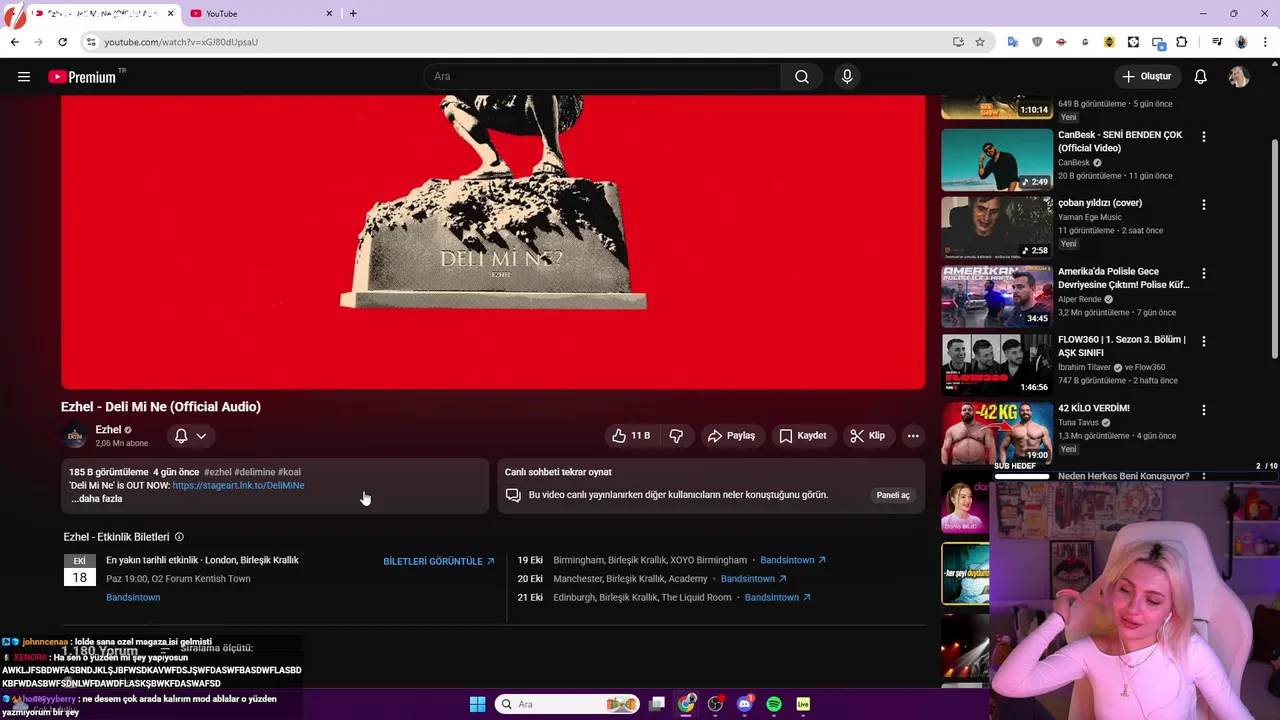Open the BİLETLERİ GÖRÜNTÜLE tickets link
Viewport: 1280px width, 720px height.
coord(439,562)
